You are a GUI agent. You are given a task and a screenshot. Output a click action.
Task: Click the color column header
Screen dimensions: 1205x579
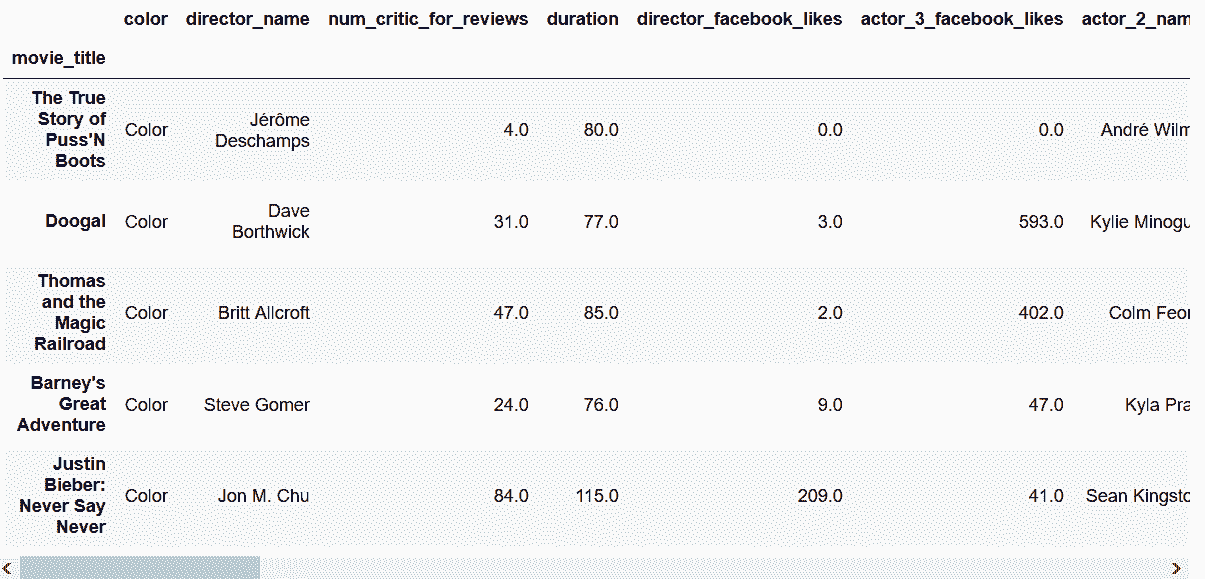pos(146,19)
